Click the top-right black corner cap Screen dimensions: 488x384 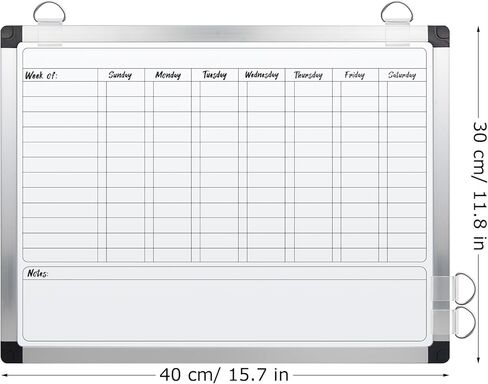coord(439,36)
